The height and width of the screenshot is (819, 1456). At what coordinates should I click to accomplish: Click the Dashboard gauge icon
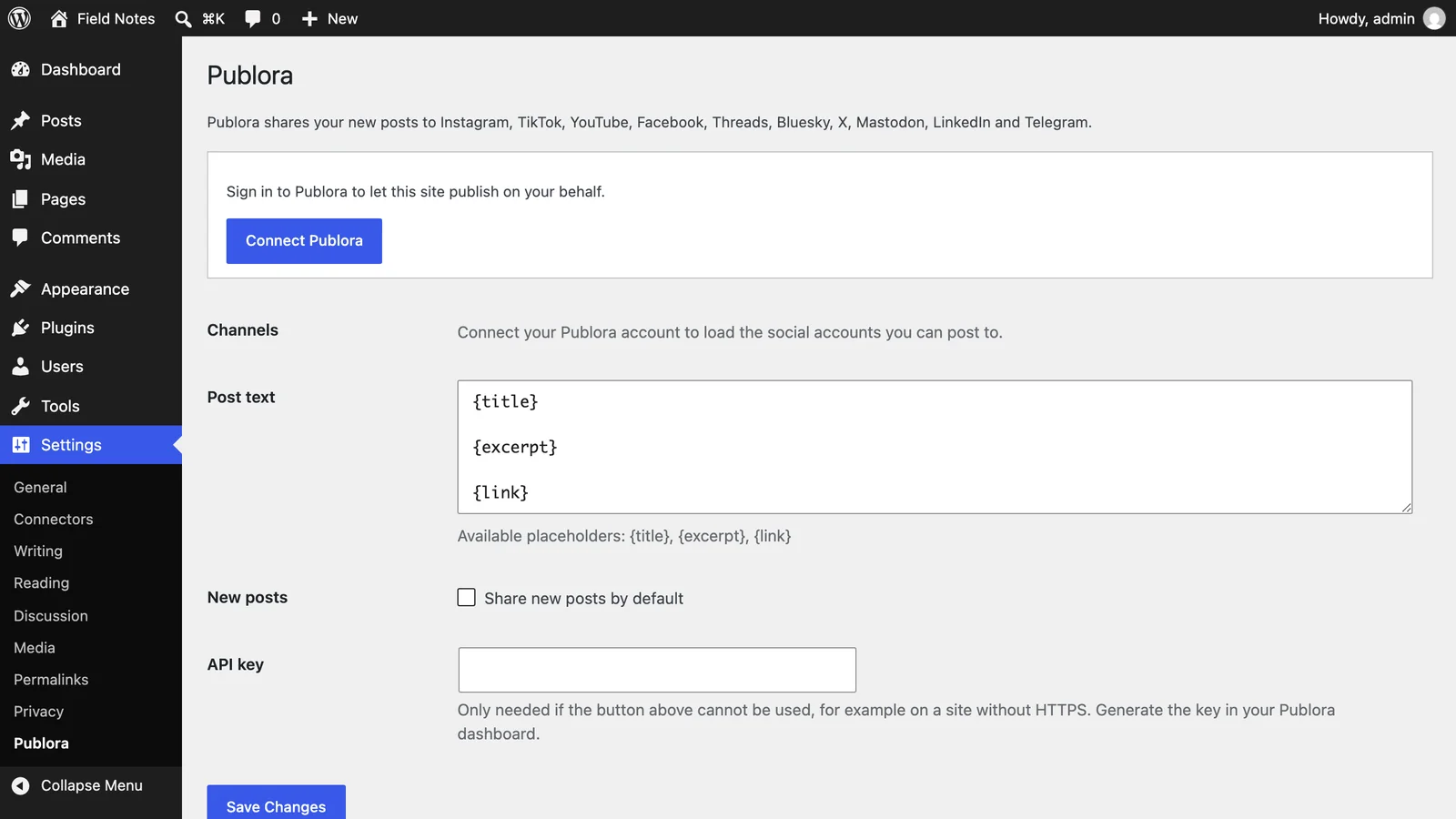tap(21, 69)
